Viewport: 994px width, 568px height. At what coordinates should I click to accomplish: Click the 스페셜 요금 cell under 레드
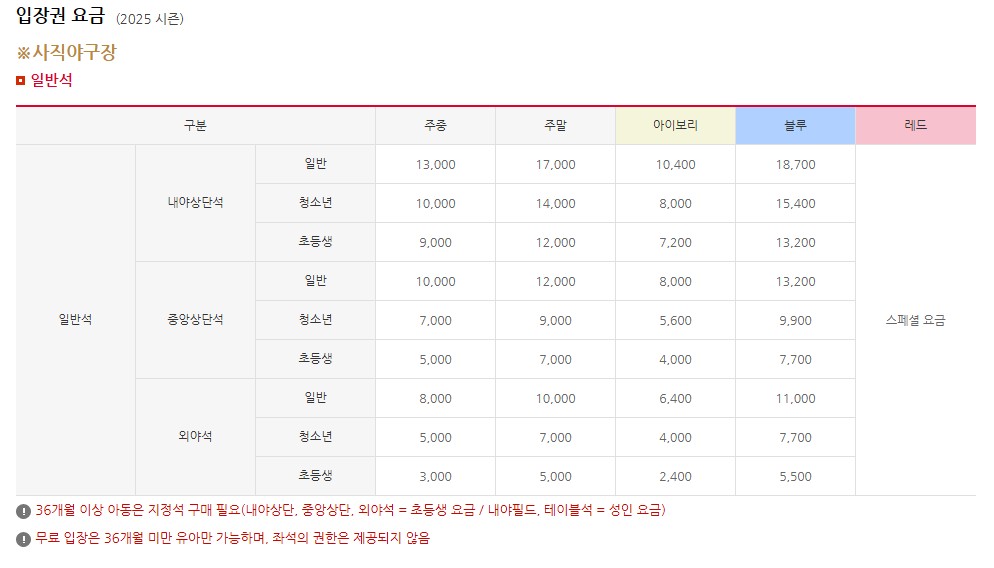tap(915, 320)
